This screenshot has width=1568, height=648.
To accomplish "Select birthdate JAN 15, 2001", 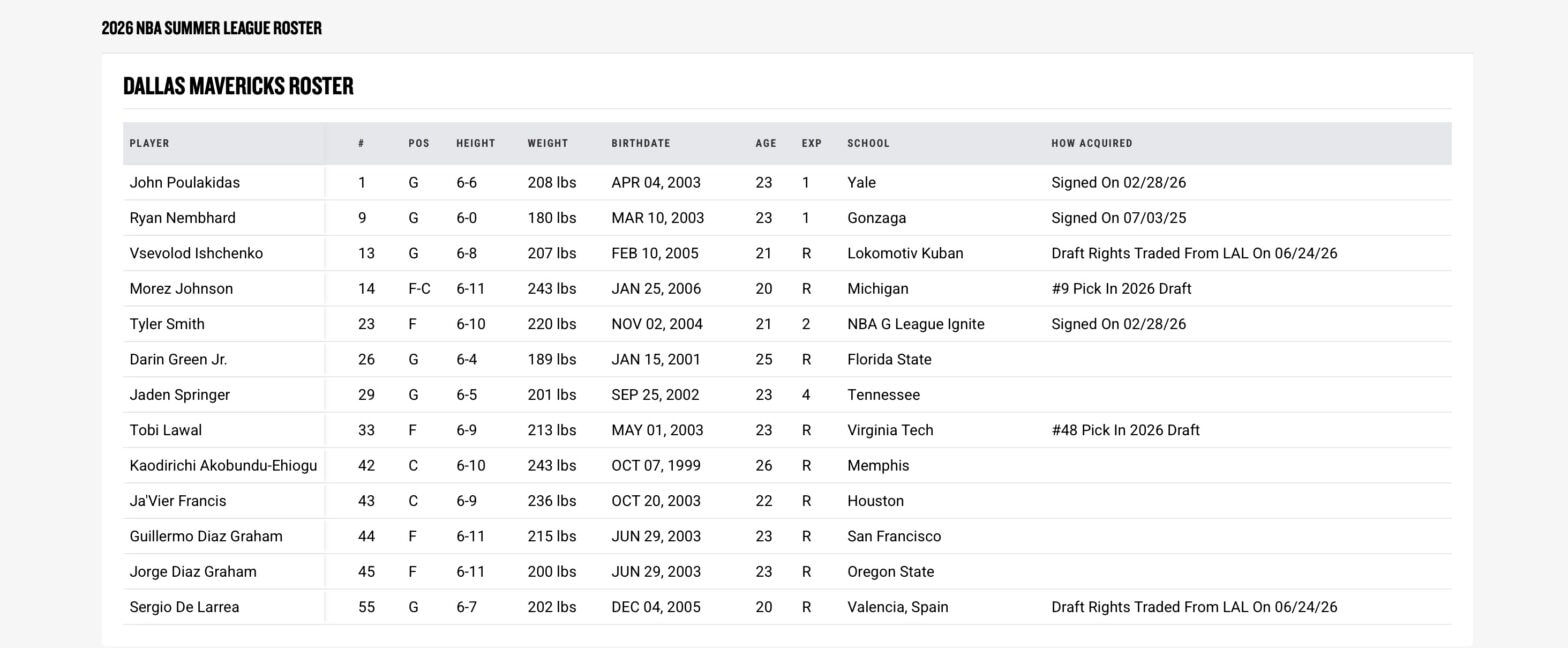I will 656,360.
